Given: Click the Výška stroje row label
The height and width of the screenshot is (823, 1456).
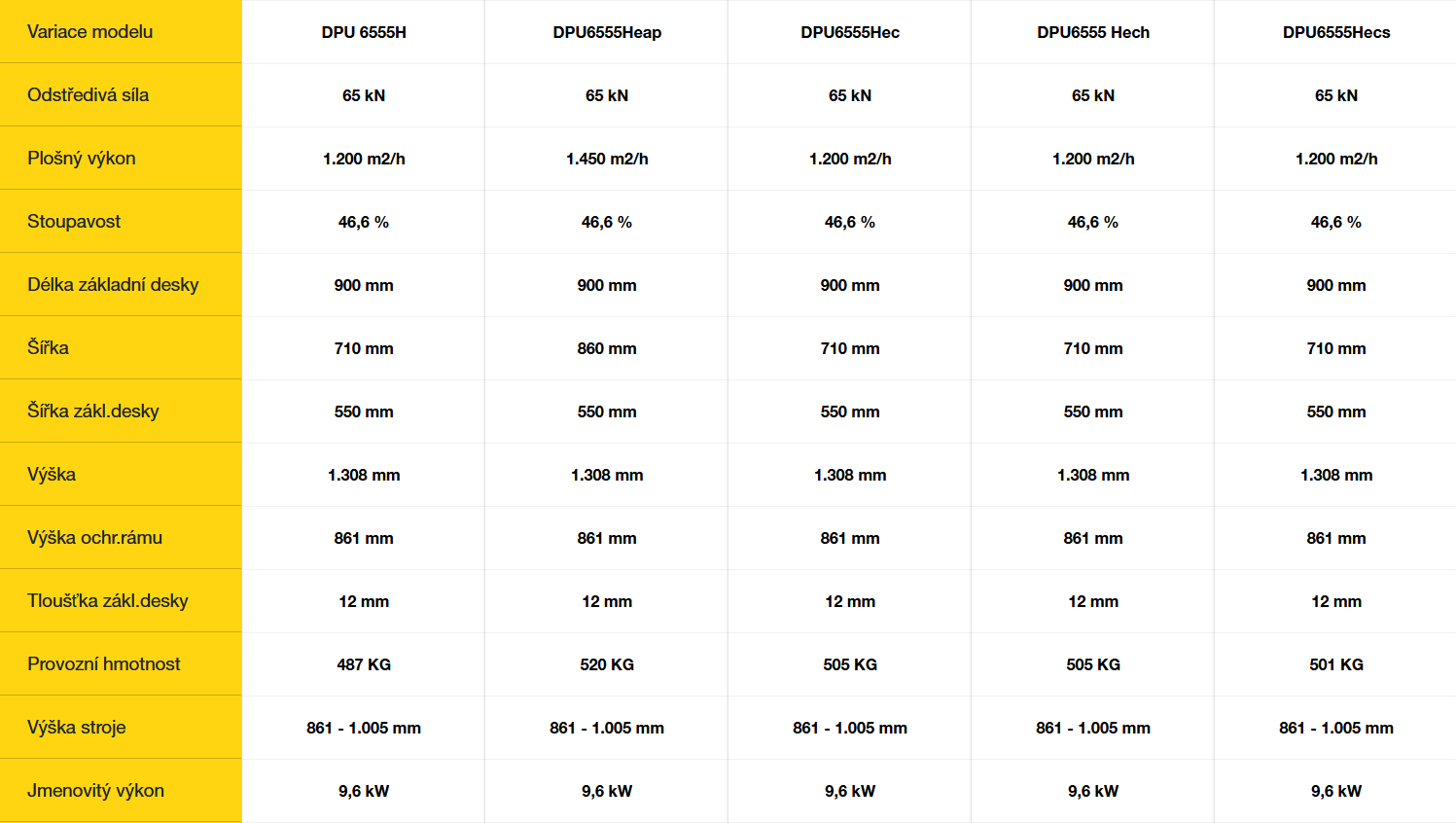Looking at the screenshot, I should point(76,727).
